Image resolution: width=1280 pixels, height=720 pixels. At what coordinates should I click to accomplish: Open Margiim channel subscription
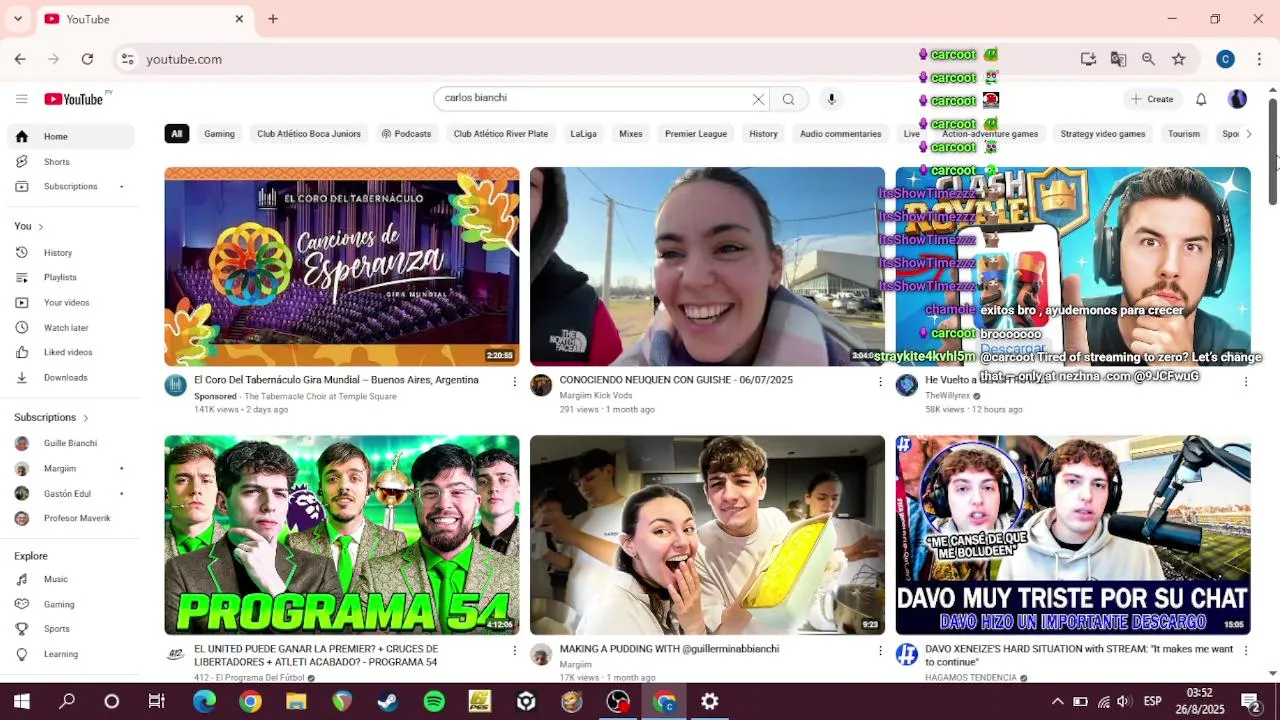point(70,469)
